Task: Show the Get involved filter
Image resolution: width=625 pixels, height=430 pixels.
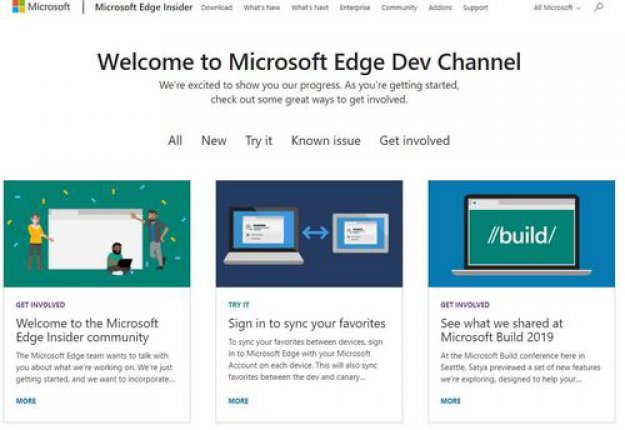Action: 415,141
